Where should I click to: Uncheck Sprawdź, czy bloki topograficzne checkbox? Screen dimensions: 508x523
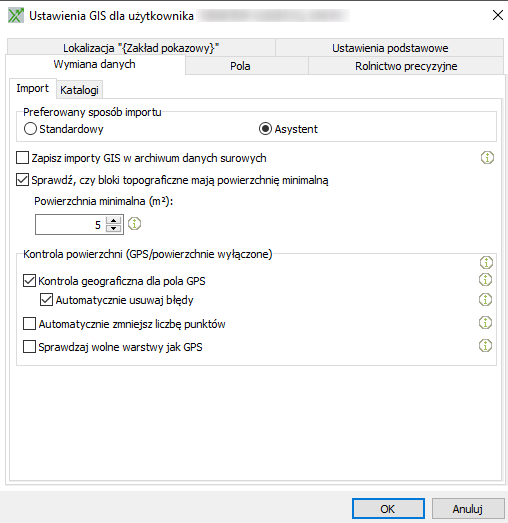click(x=22, y=180)
